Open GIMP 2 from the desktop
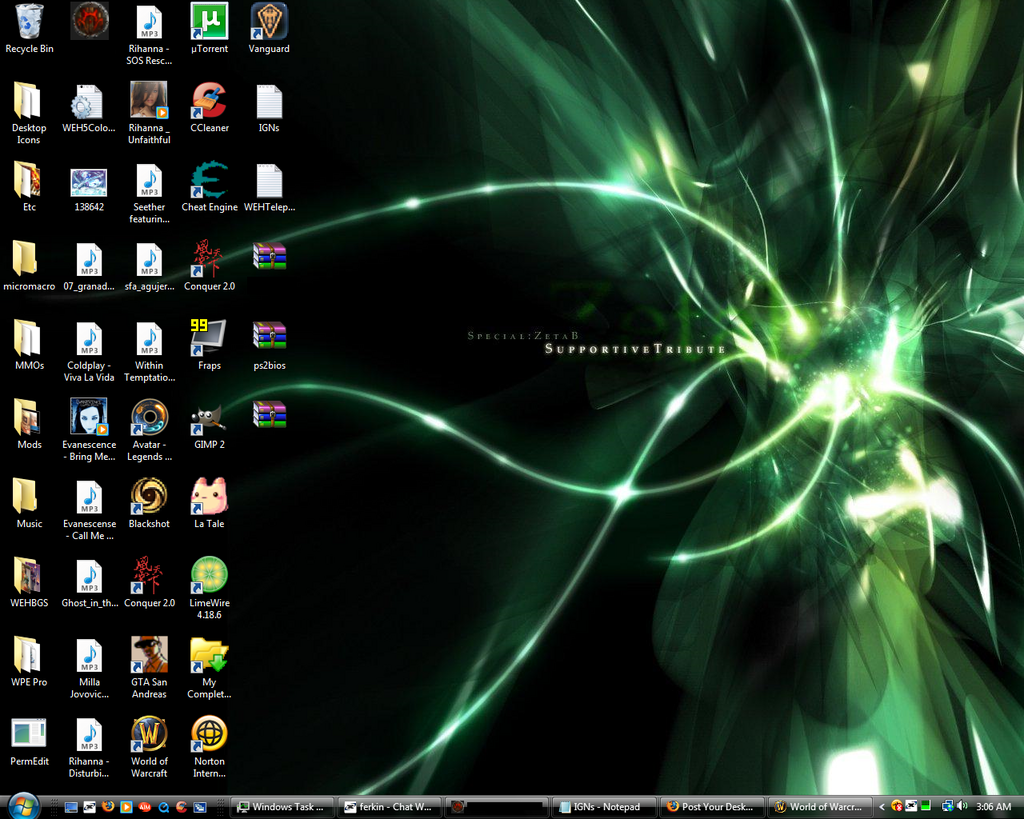 (209, 418)
